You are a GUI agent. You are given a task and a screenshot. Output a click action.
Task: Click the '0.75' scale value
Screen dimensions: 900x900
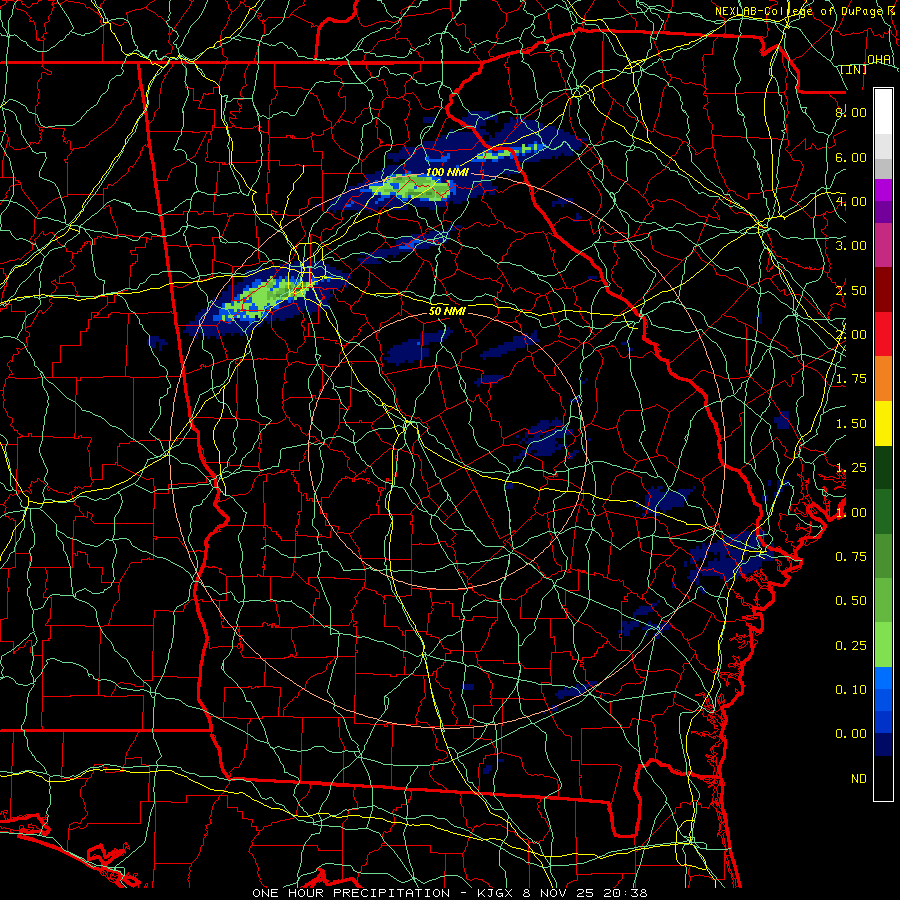[851, 557]
